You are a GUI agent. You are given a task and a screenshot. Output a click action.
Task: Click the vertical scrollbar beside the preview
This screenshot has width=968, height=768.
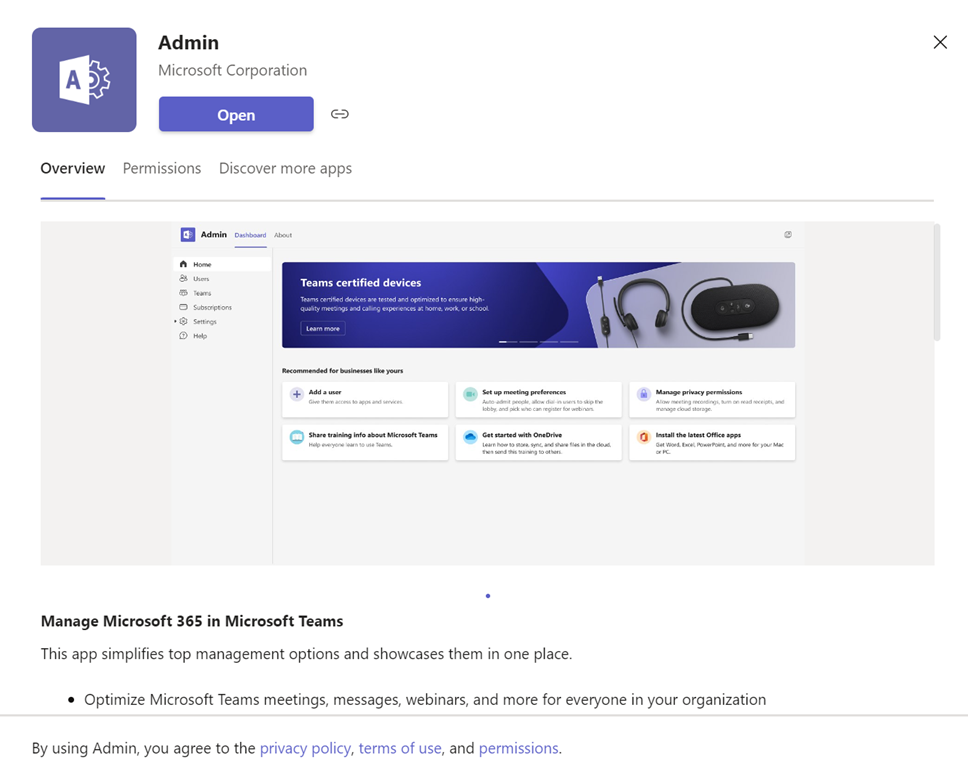937,283
